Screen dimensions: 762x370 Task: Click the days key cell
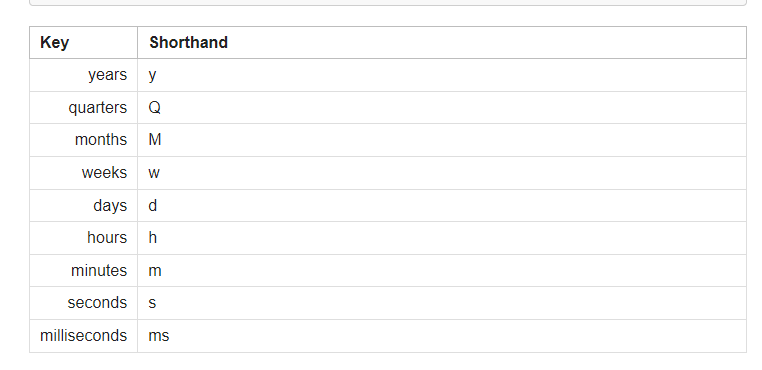coord(84,206)
